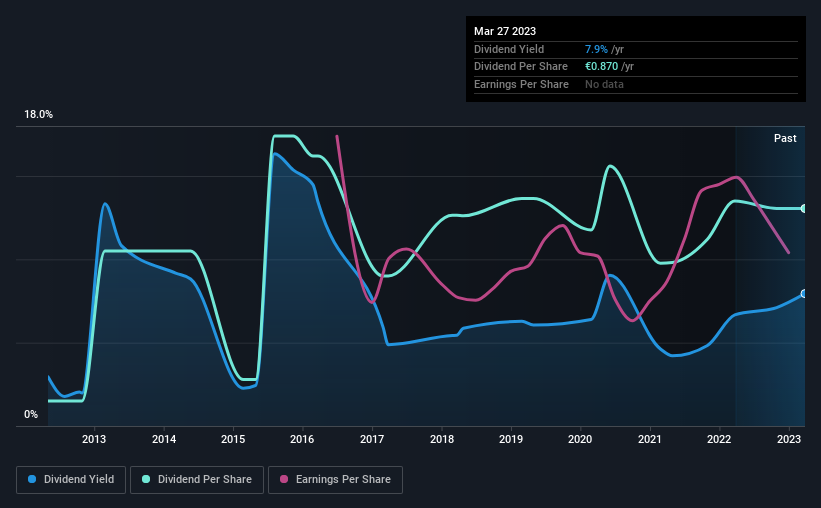Click the Dividend Yield endpoint marker
This screenshot has width=821, height=508.
coord(804,294)
